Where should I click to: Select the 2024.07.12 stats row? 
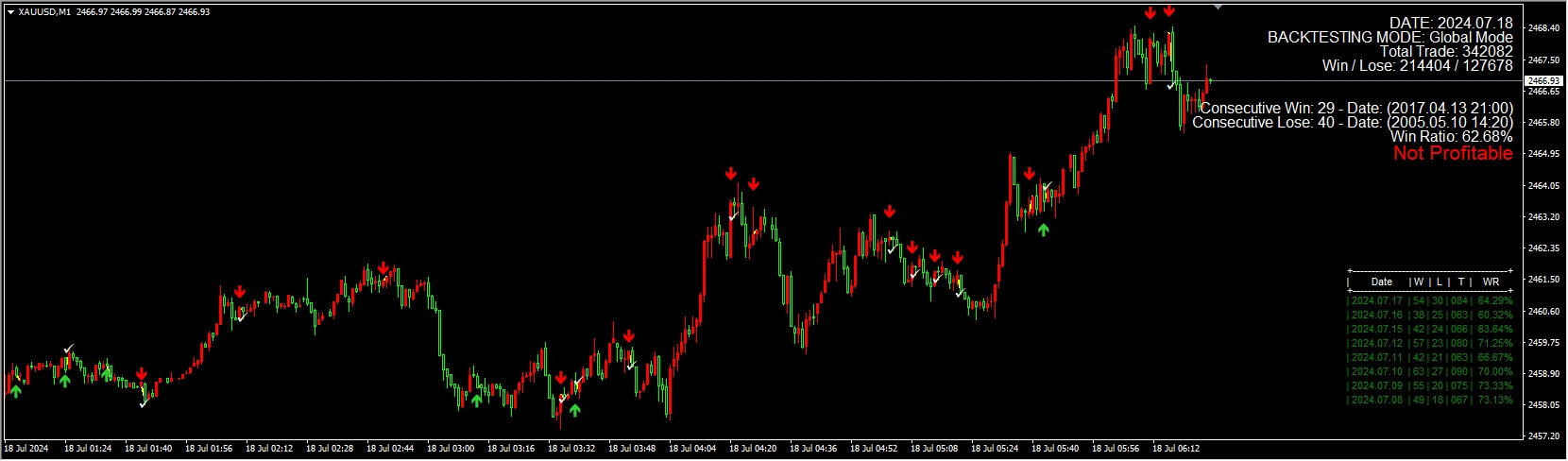click(x=1429, y=343)
